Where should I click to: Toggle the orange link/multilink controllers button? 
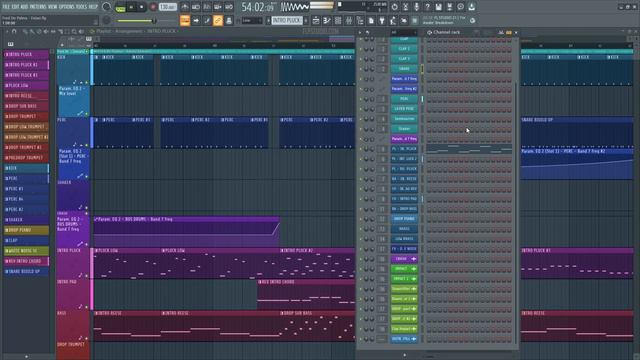[x=218, y=20]
